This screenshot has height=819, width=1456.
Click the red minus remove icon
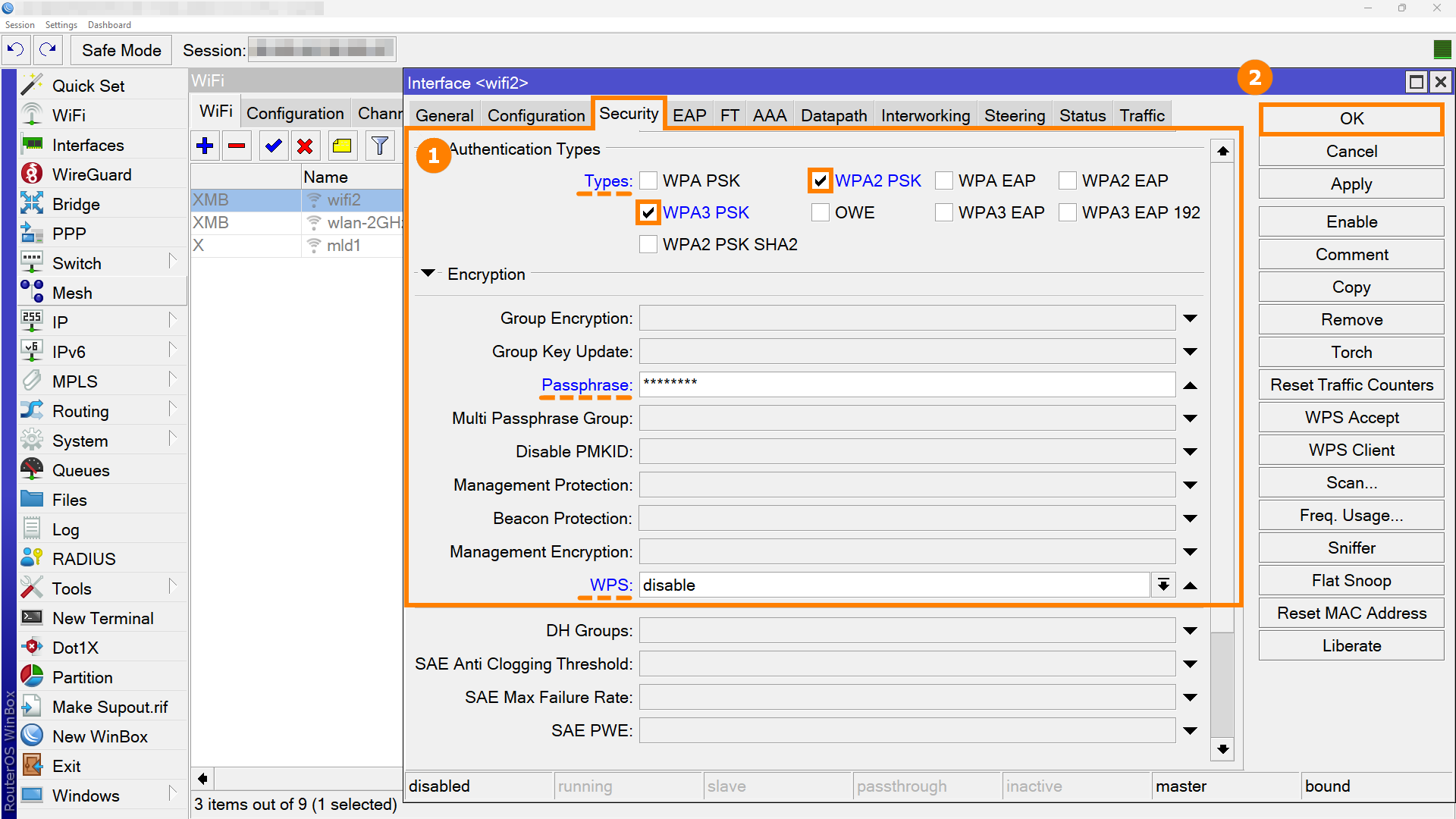pos(237,146)
